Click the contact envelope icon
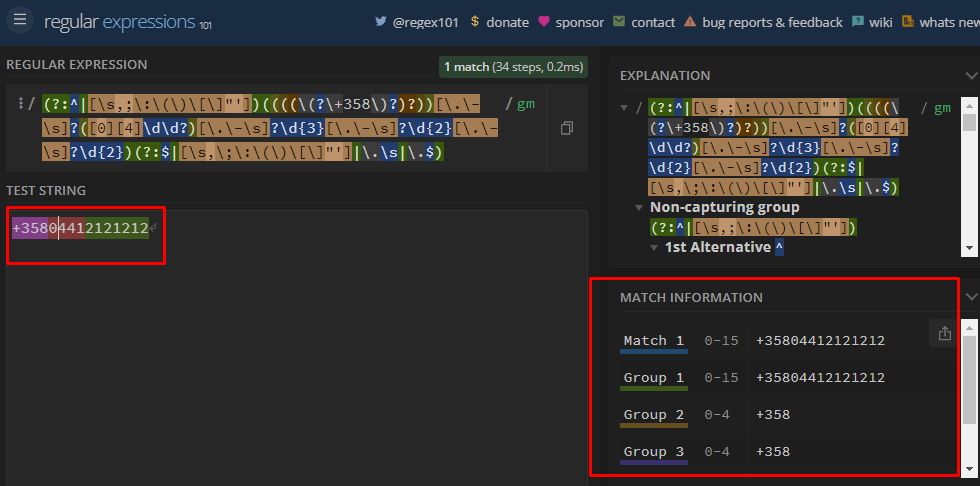This screenshot has height=486, width=980. coord(619,21)
